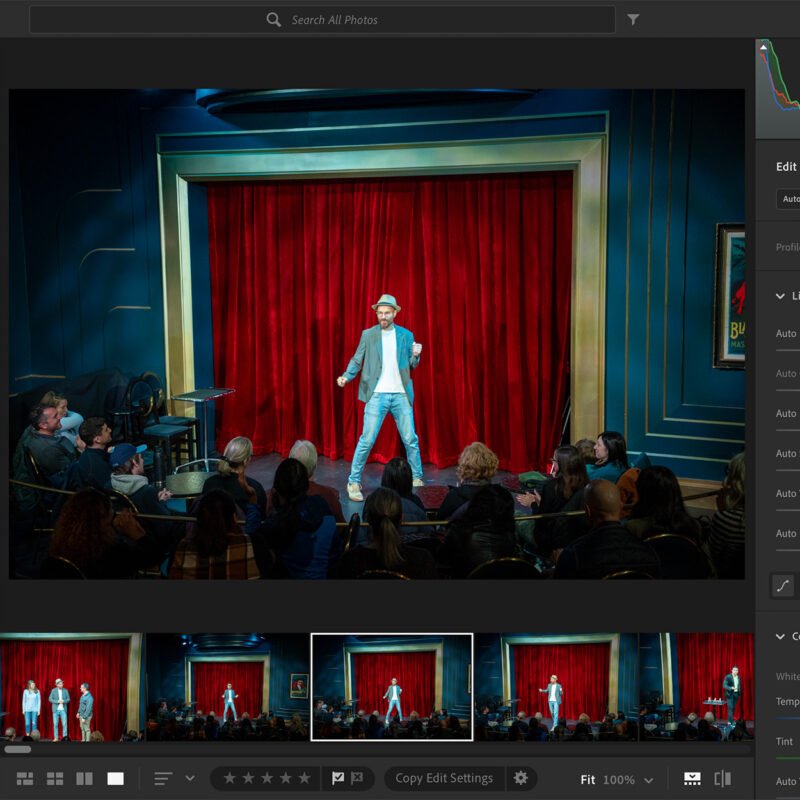Flag photo as rejected
Viewport: 800px width, 800px height.
357,778
